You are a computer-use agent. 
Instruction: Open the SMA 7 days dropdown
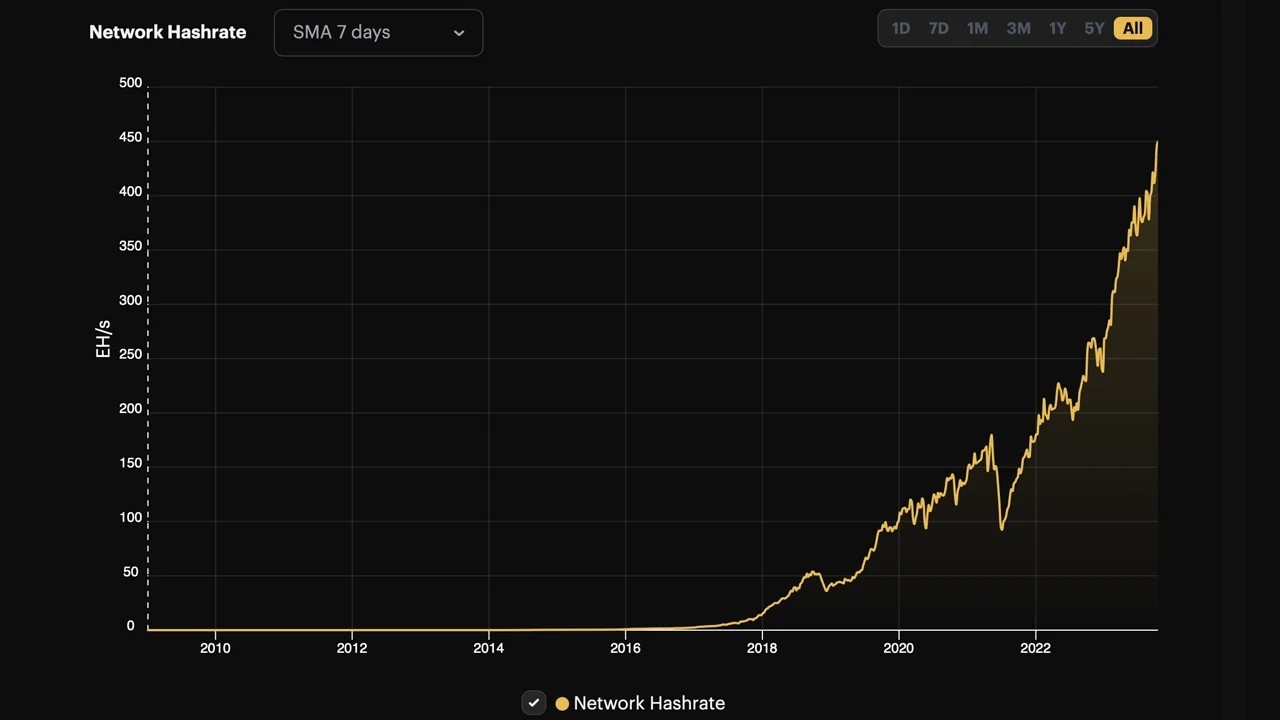(377, 32)
